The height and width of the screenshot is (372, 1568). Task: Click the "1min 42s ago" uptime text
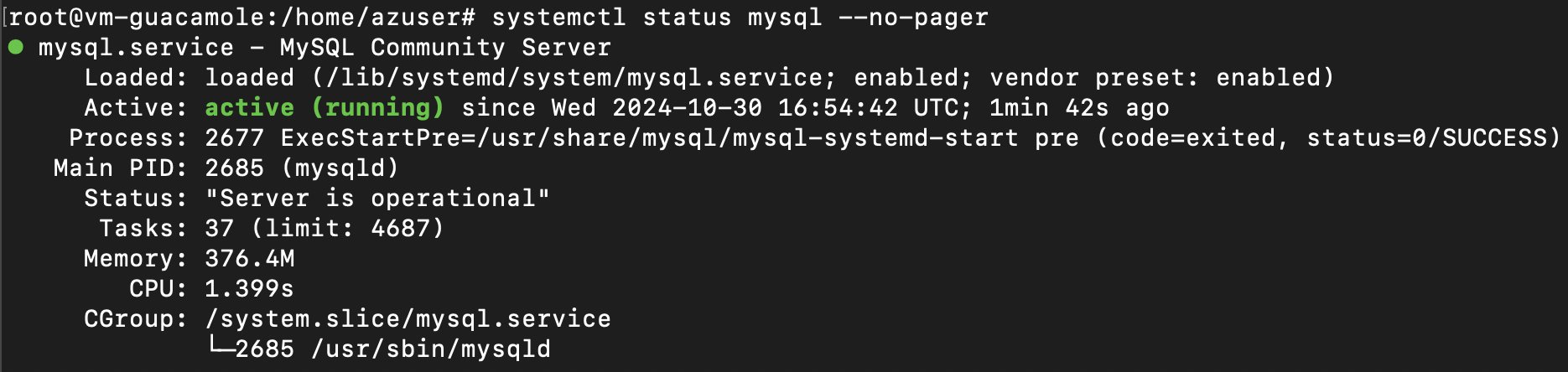click(1079, 108)
